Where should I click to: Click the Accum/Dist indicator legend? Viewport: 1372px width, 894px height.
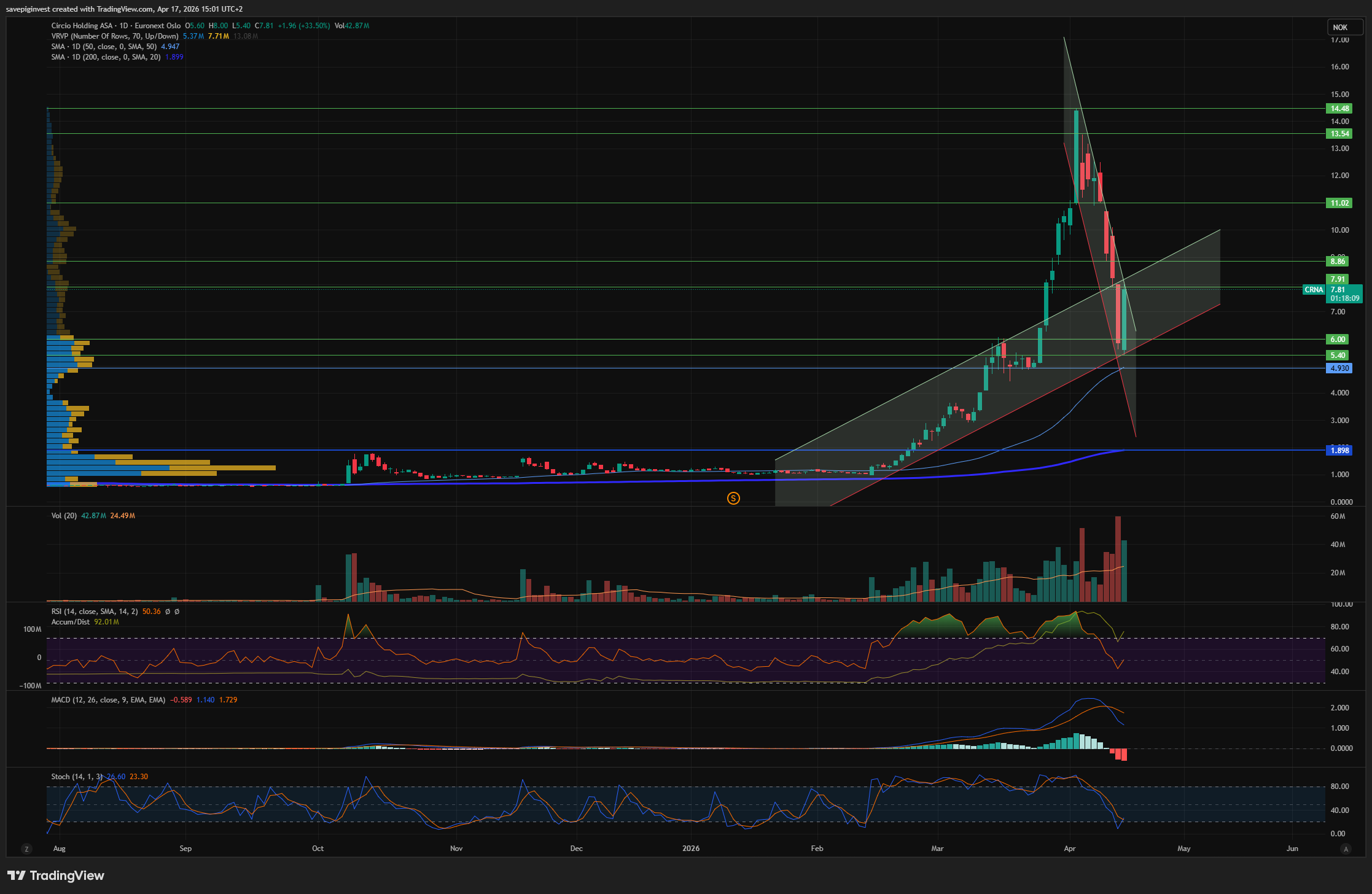tap(71, 622)
